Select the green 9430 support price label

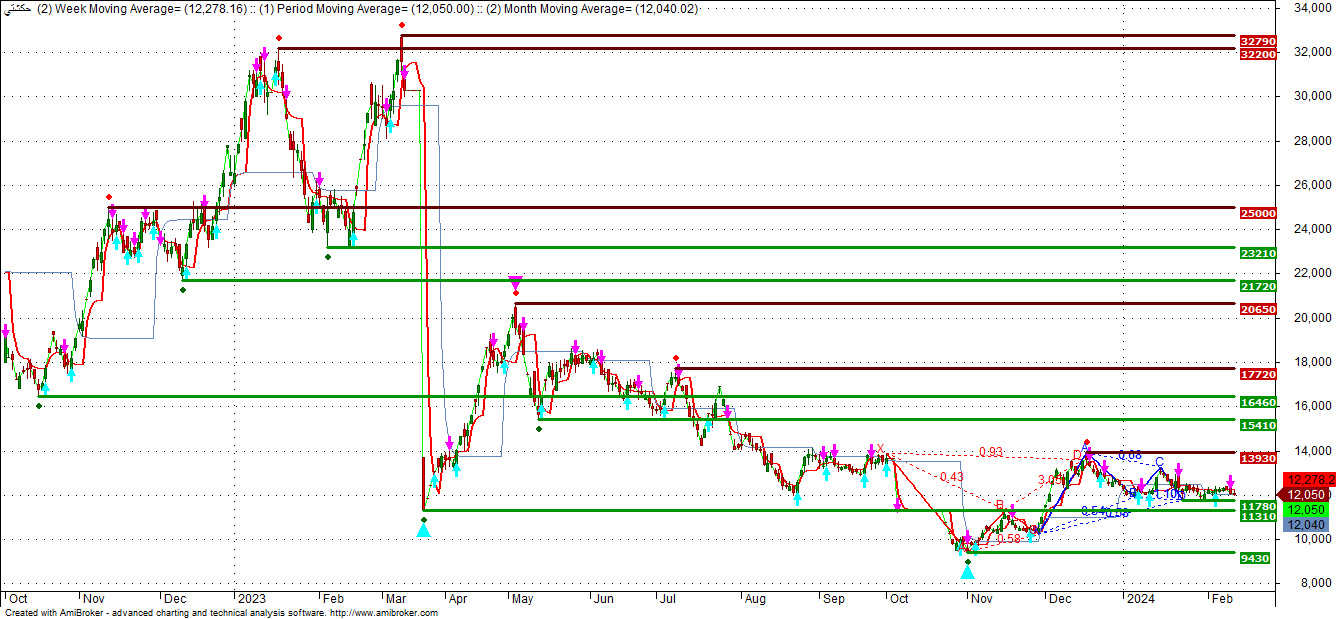tap(1254, 558)
